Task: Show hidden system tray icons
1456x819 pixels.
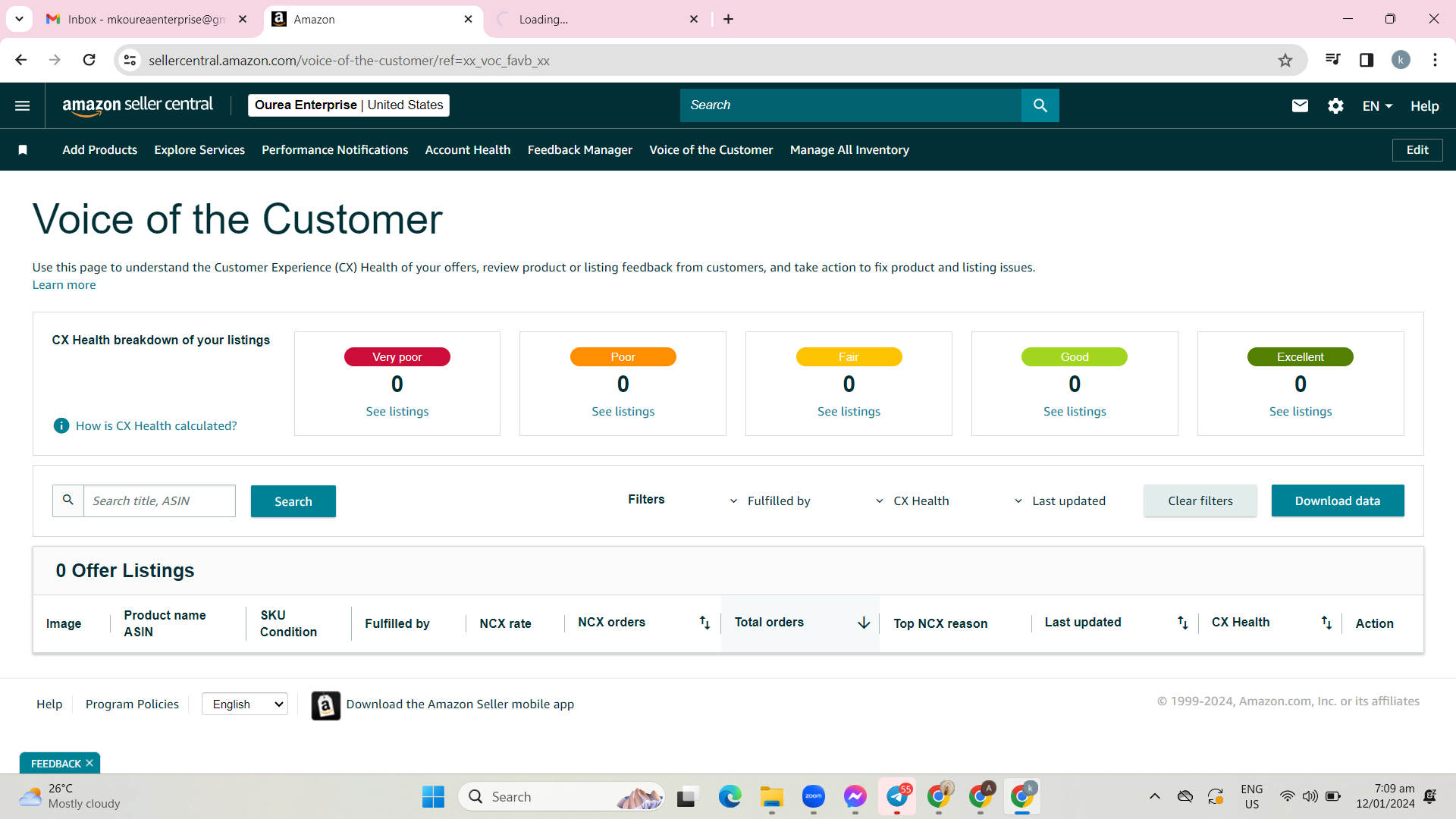Action: (1154, 796)
